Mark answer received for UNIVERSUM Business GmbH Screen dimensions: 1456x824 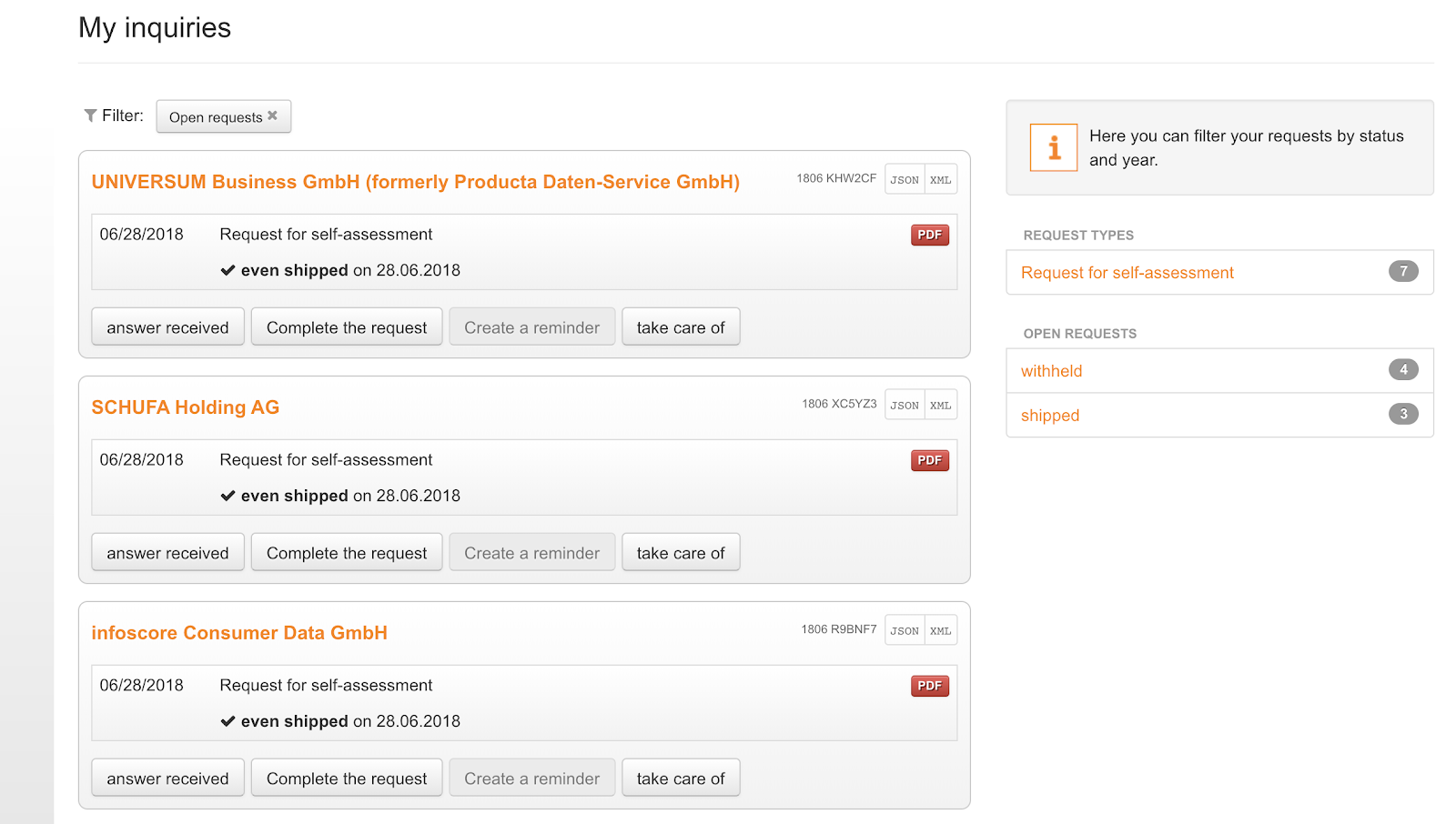point(167,327)
